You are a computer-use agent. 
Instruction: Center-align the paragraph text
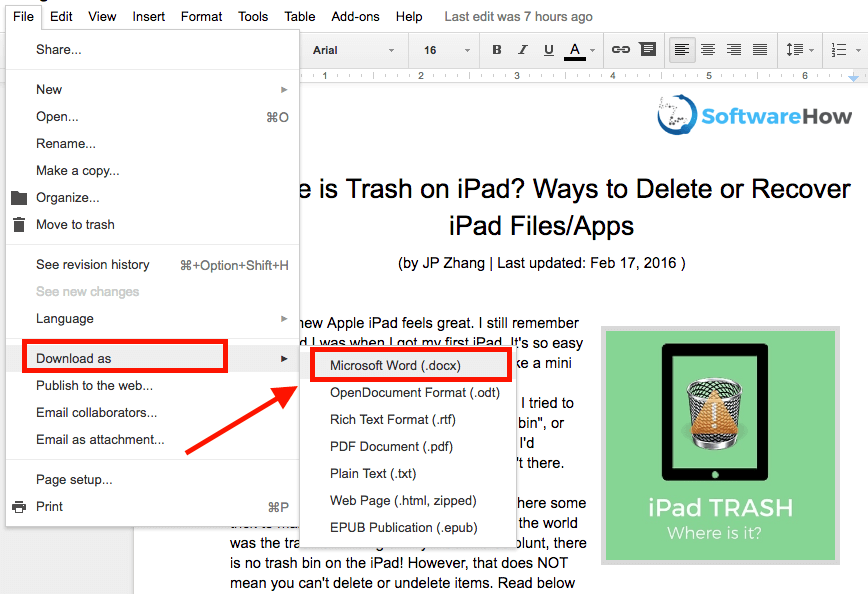tap(708, 50)
